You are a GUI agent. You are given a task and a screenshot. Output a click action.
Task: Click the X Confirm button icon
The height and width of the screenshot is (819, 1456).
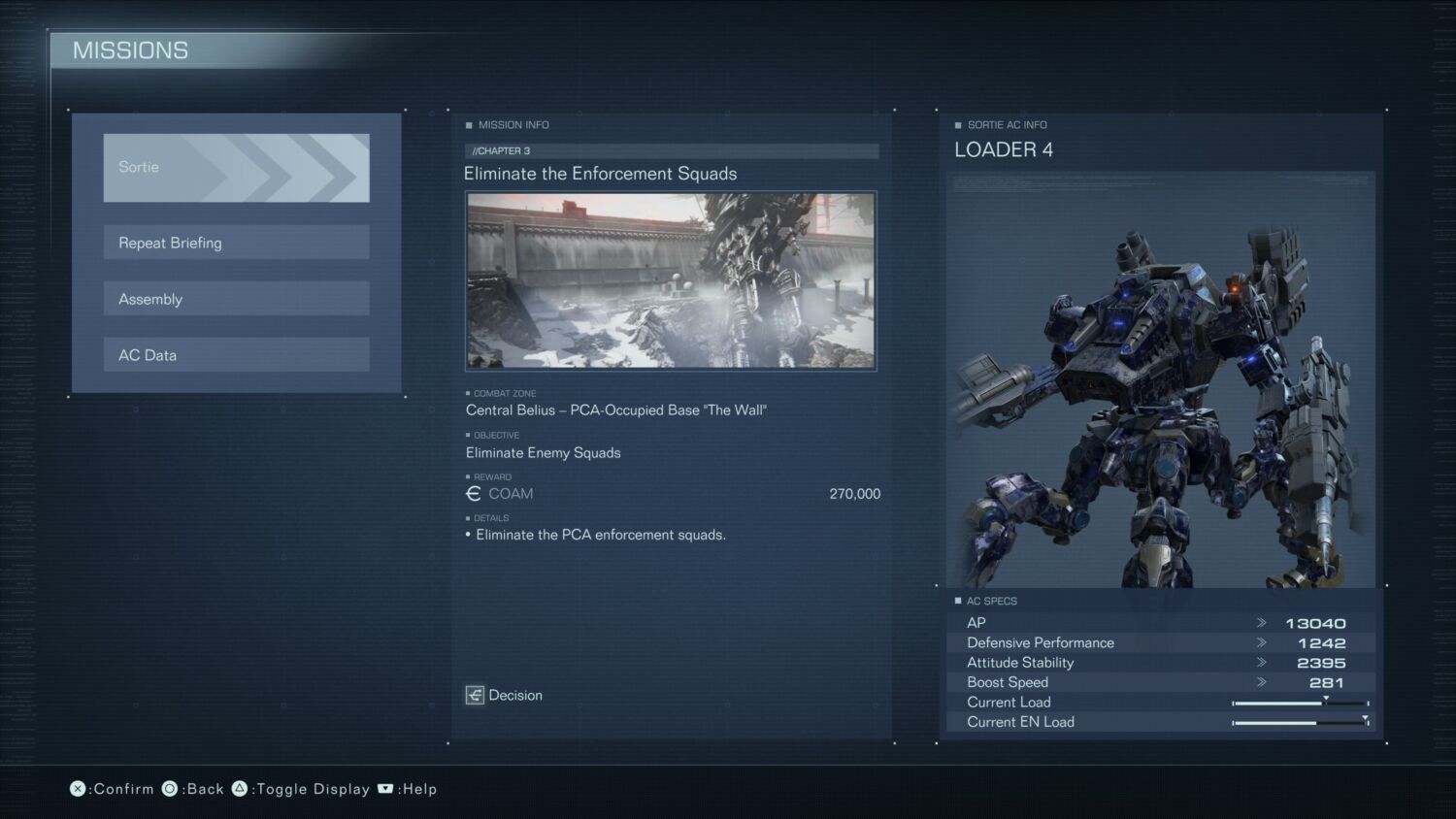[x=78, y=789]
